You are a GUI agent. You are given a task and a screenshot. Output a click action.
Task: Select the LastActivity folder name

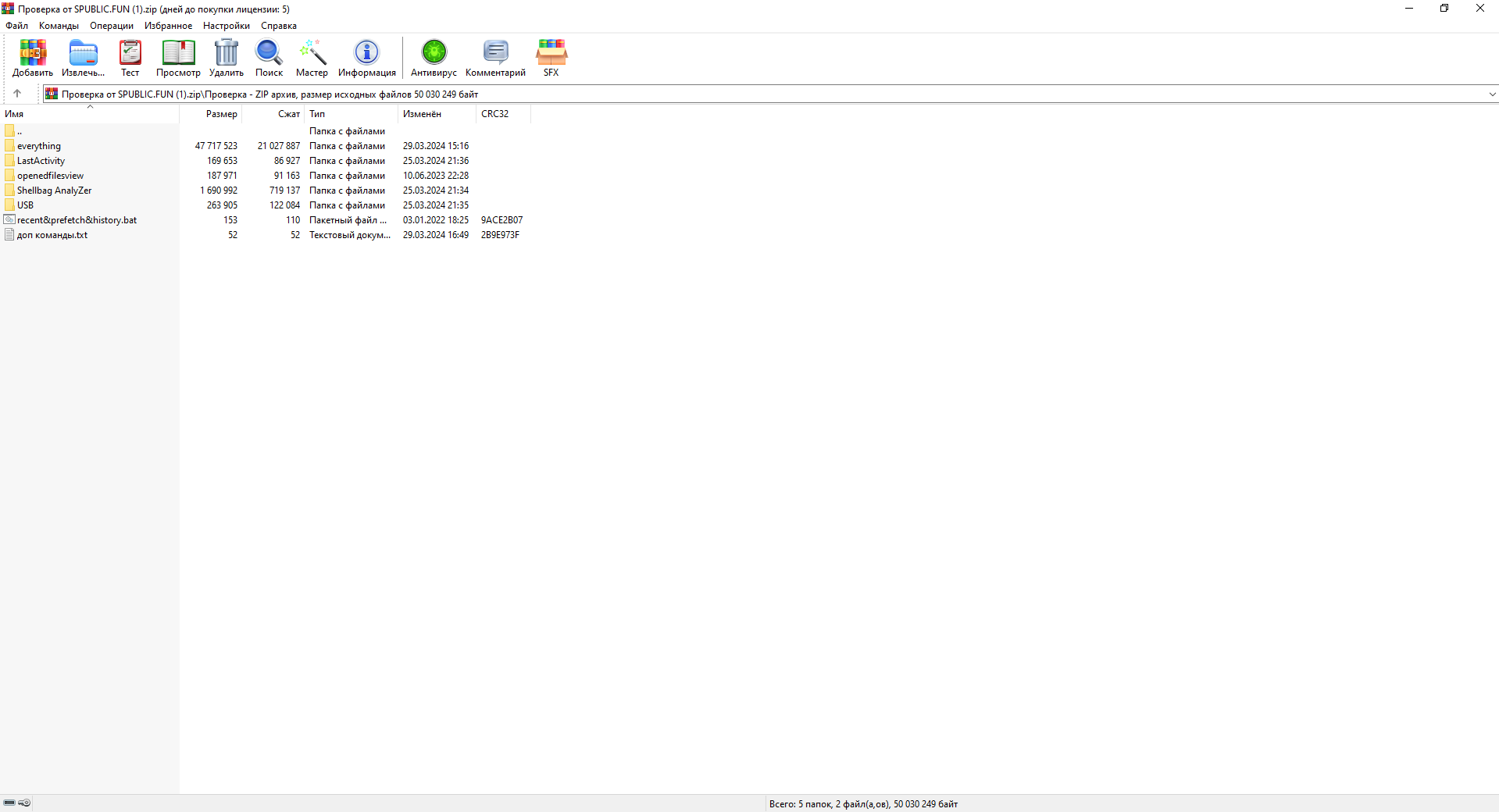(41, 161)
